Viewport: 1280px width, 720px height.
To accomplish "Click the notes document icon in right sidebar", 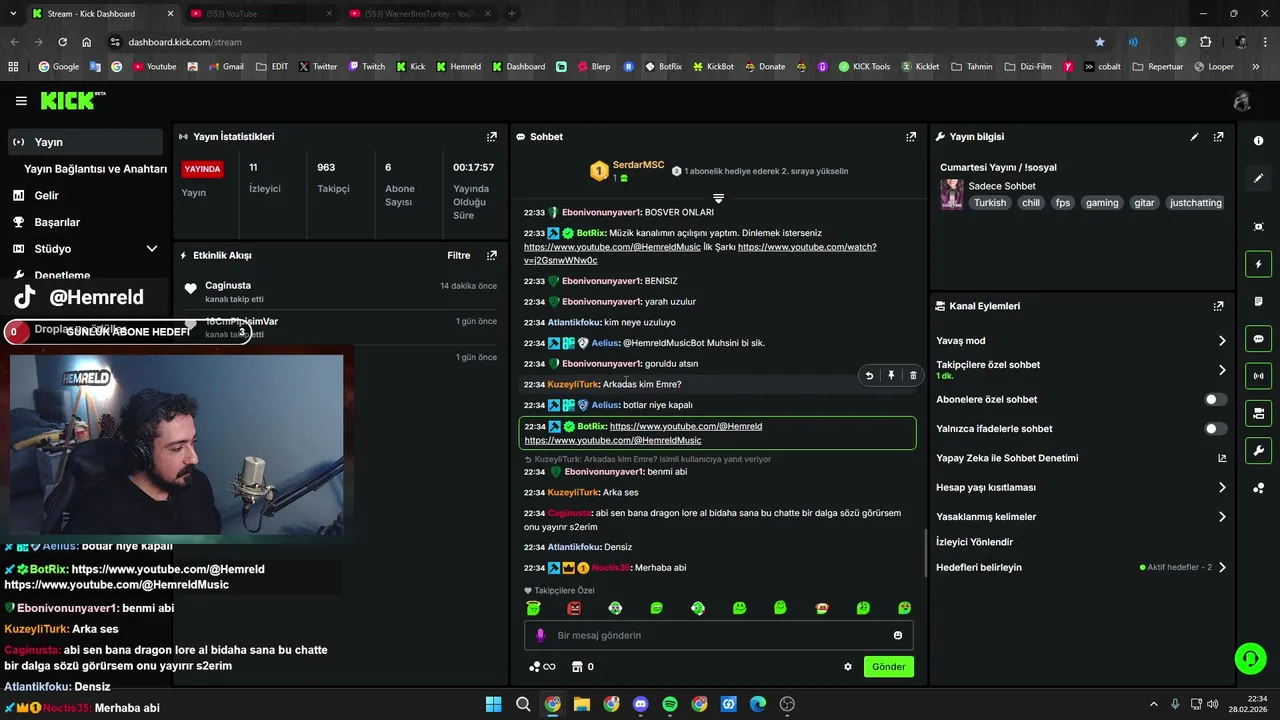I will pos(1258,301).
